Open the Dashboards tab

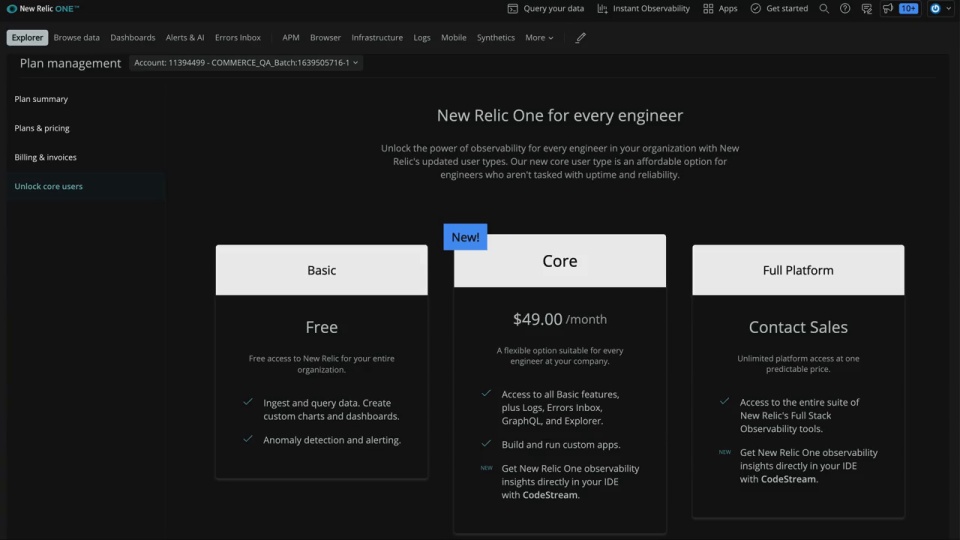click(x=133, y=37)
